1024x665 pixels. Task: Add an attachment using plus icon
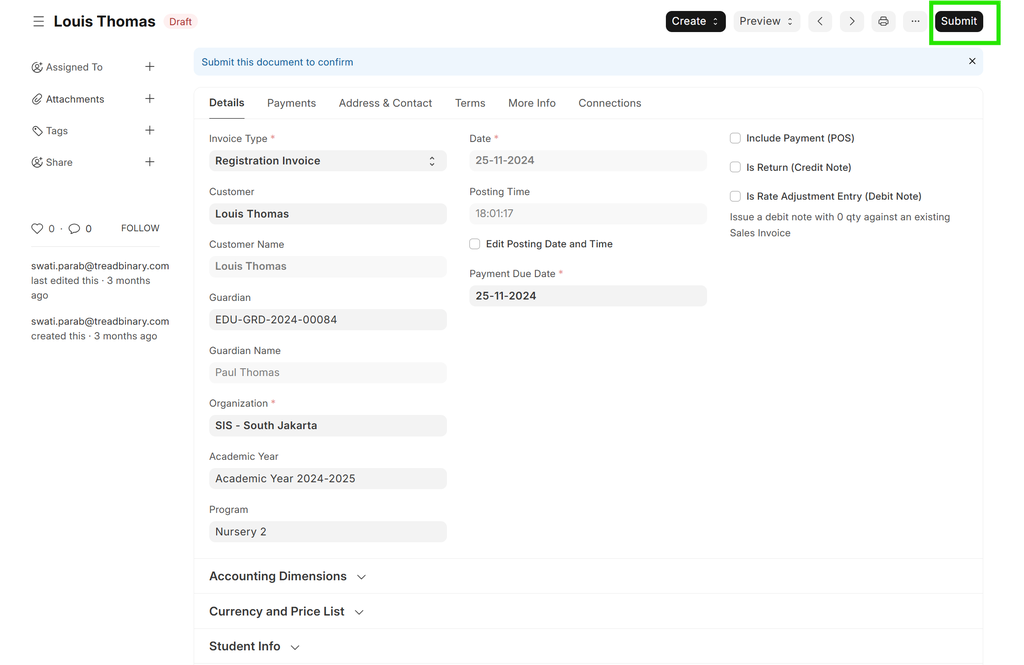pyautogui.click(x=150, y=99)
